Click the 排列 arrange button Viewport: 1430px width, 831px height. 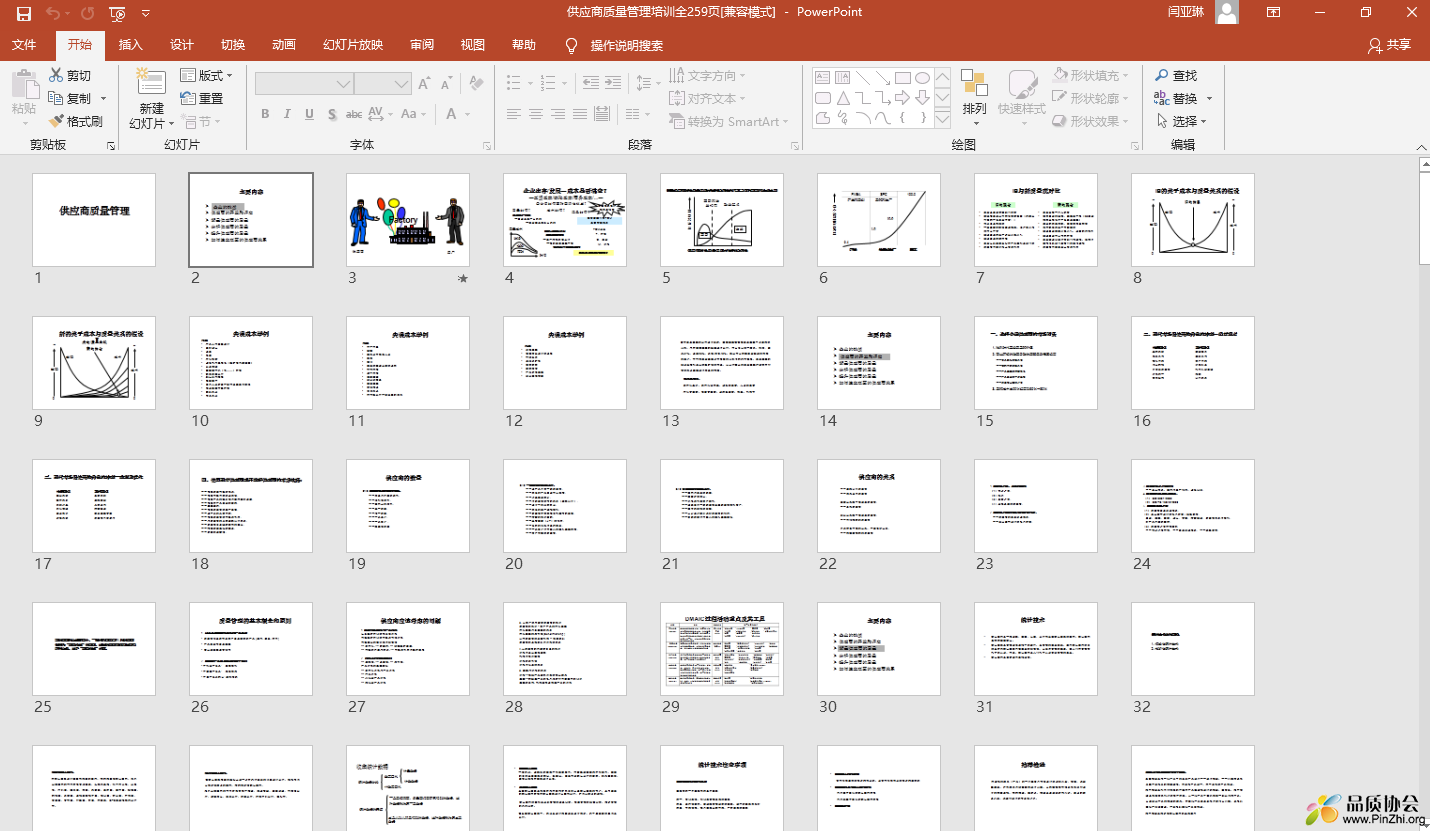coord(974,97)
